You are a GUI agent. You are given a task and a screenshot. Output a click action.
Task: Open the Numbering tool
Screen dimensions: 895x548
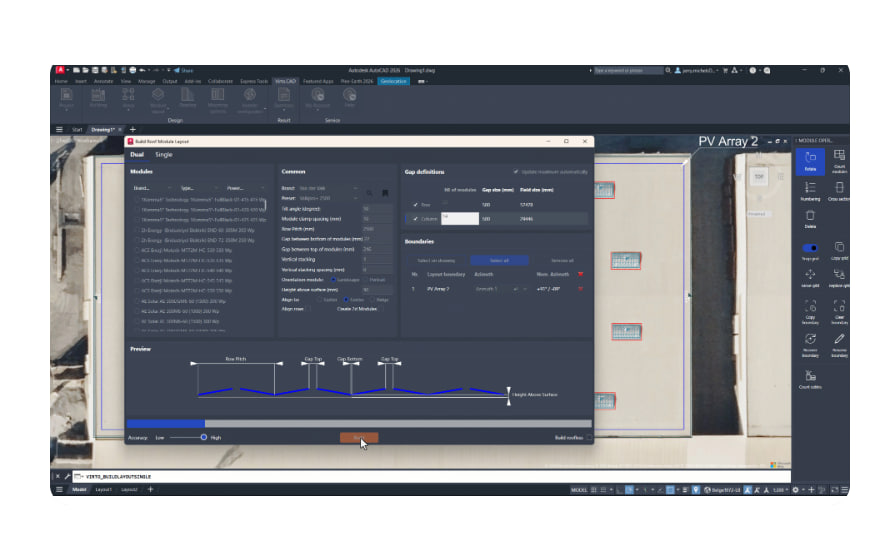[810, 191]
